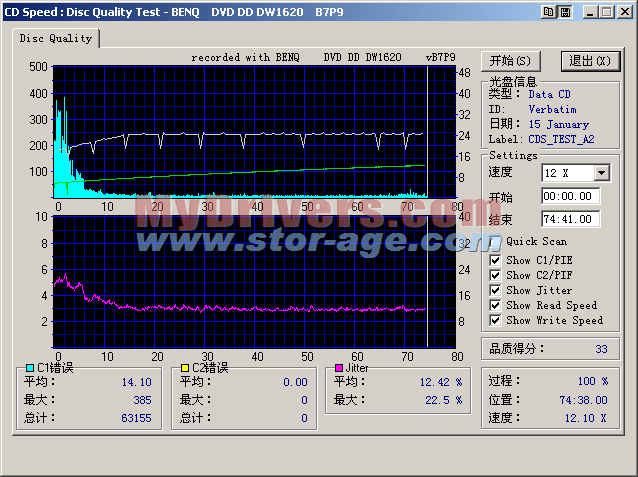
Task: Click the save (floppy disk) icon in title bar
Action: (563, 10)
